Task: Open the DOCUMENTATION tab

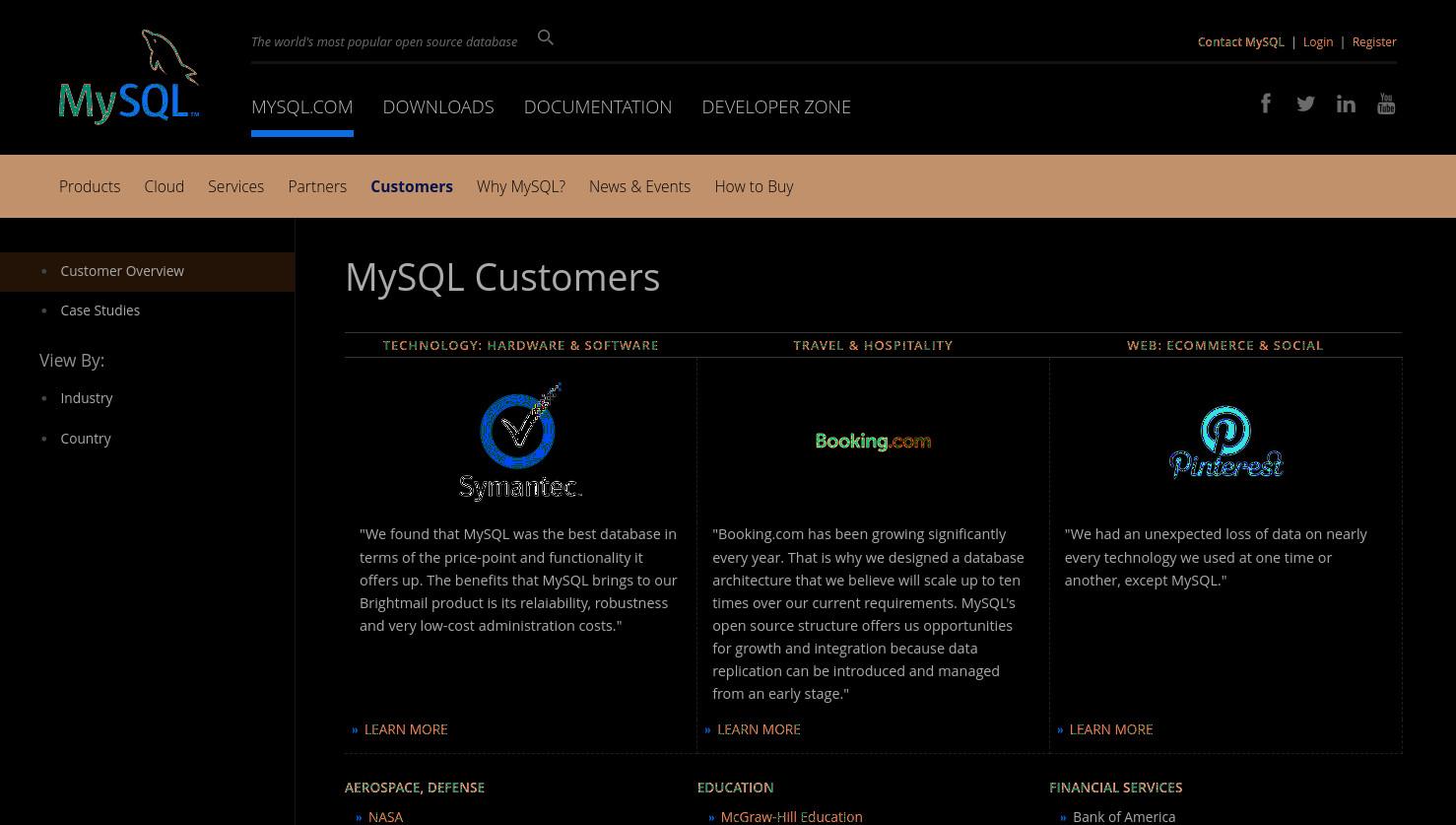Action: (x=598, y=106)
